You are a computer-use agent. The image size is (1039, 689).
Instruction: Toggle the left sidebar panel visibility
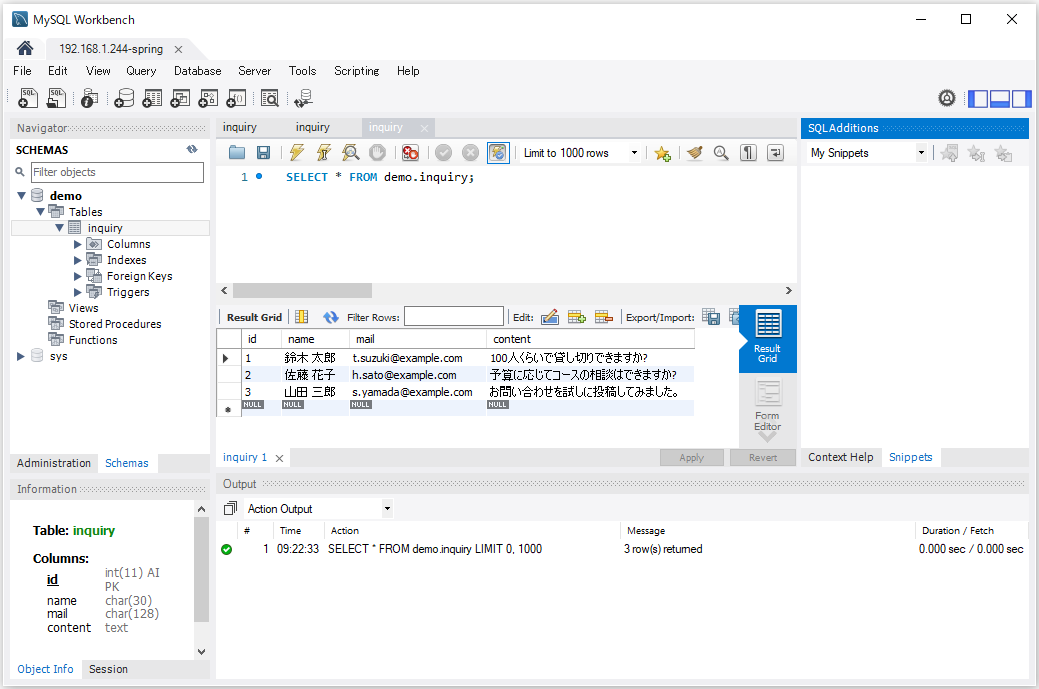(x=978, y=98)
